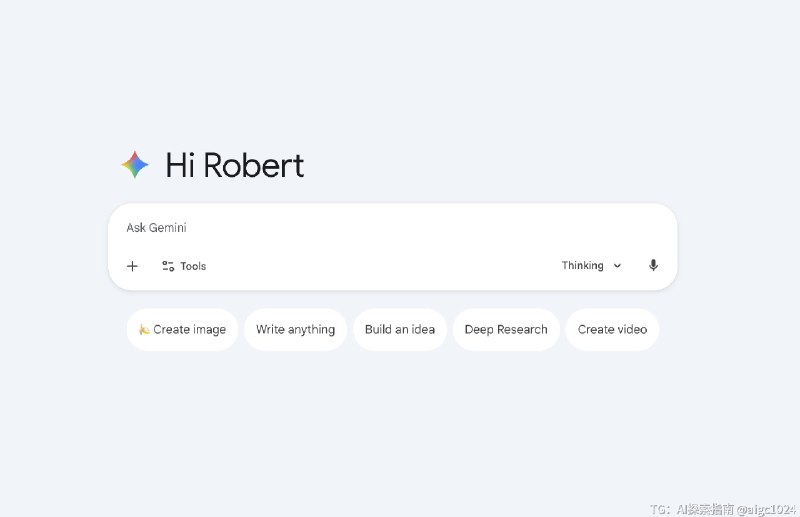Image resolution: width=800 pixels, height=517 pixels.
Task: Focus the Ask Gemini text input
Action: click(x=390, y=228)
